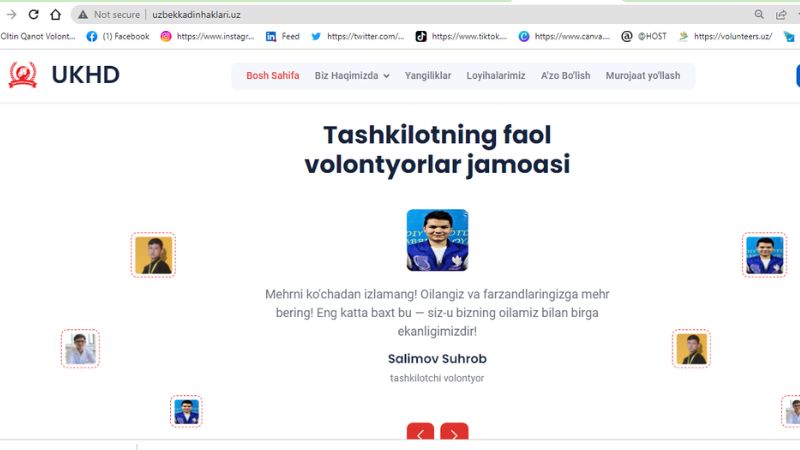Go to the browser home icon
Image resolution: width=800 pixels, height=450 pixels.
[x=56, y=15]
